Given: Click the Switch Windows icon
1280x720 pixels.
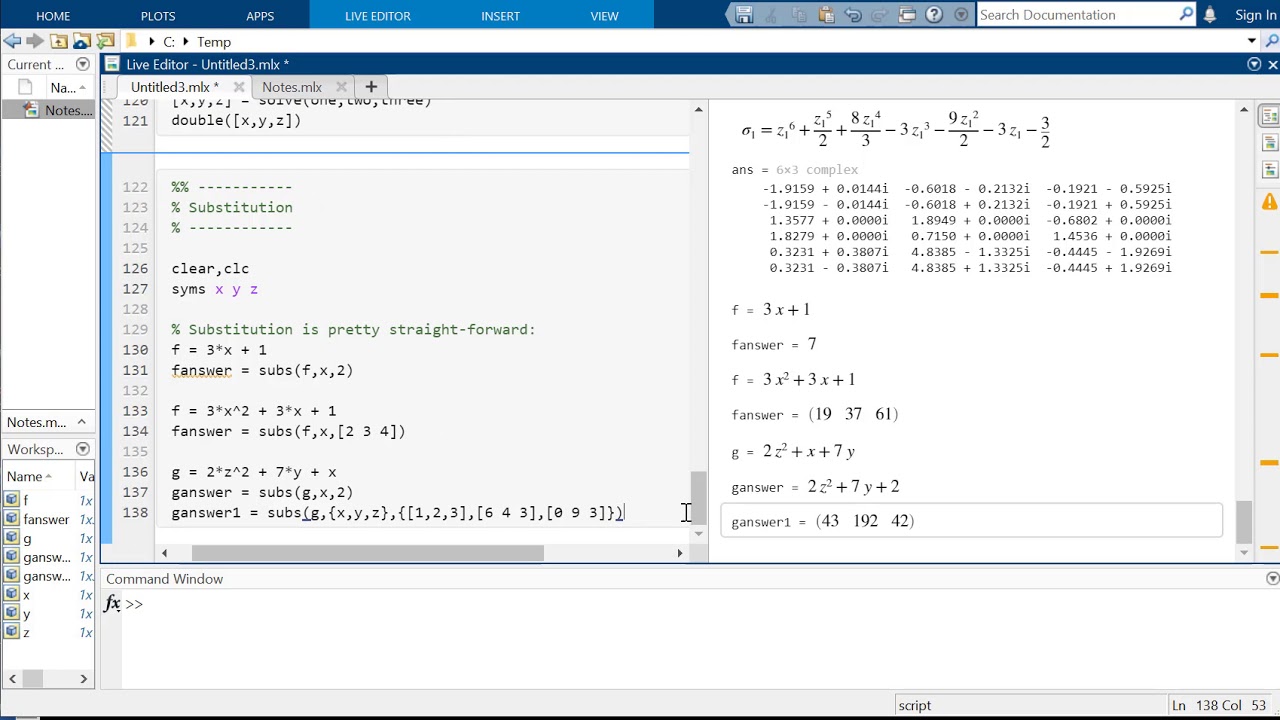Looking at the screenshot, I should click(907, 14).
